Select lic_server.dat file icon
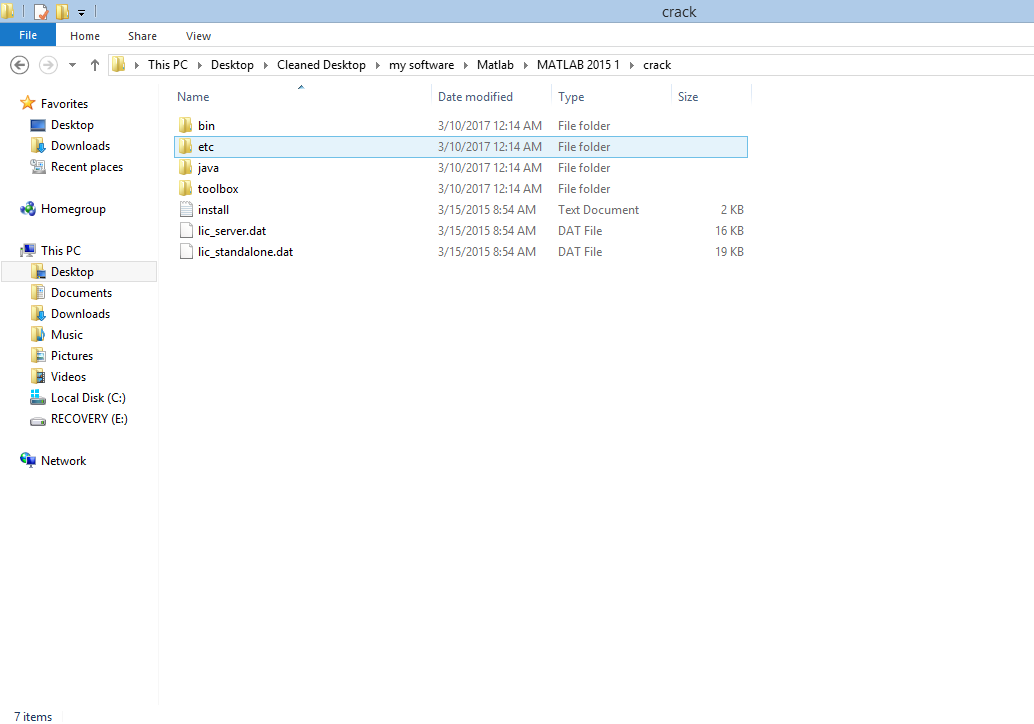The height and width of the screenshot is (724, 1034). pyautogui.click(x=186, y=231)
